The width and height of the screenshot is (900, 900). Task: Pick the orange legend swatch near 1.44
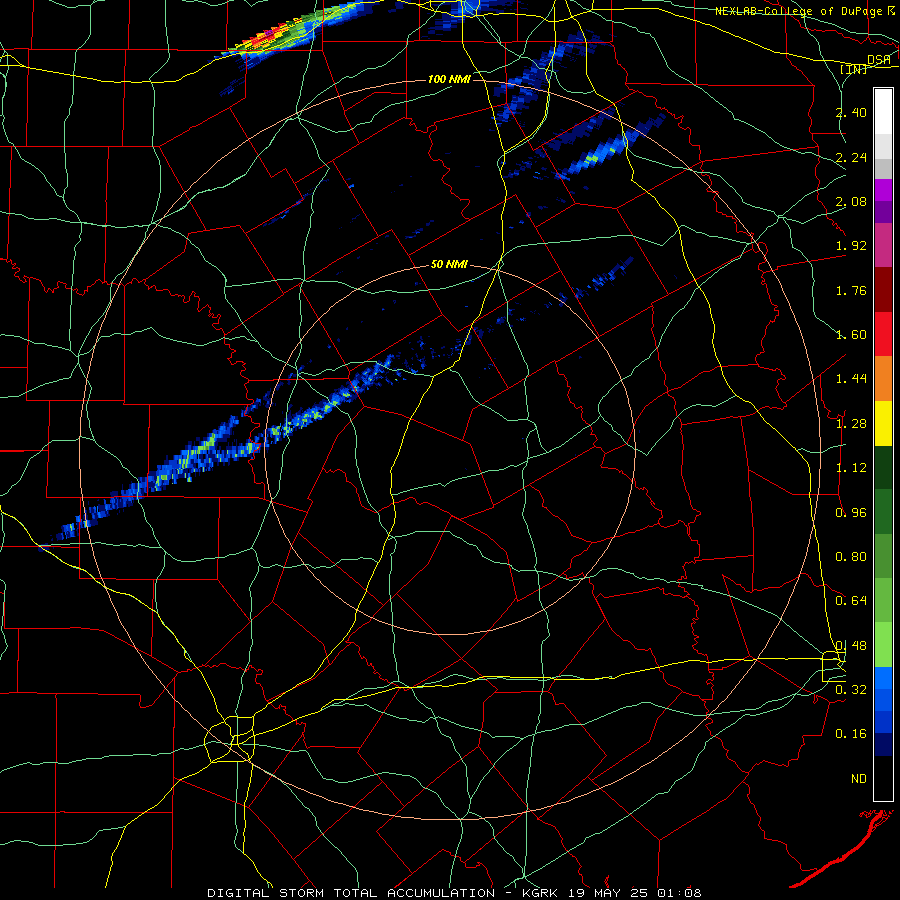tap(883, 378)
